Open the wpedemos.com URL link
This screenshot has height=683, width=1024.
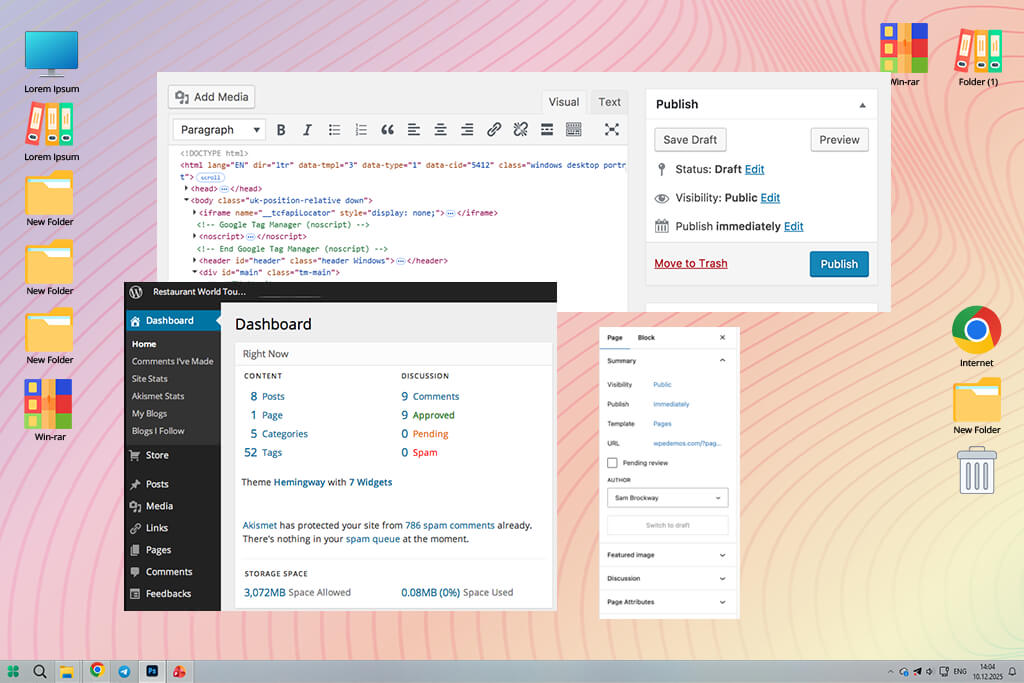(687, 443)
